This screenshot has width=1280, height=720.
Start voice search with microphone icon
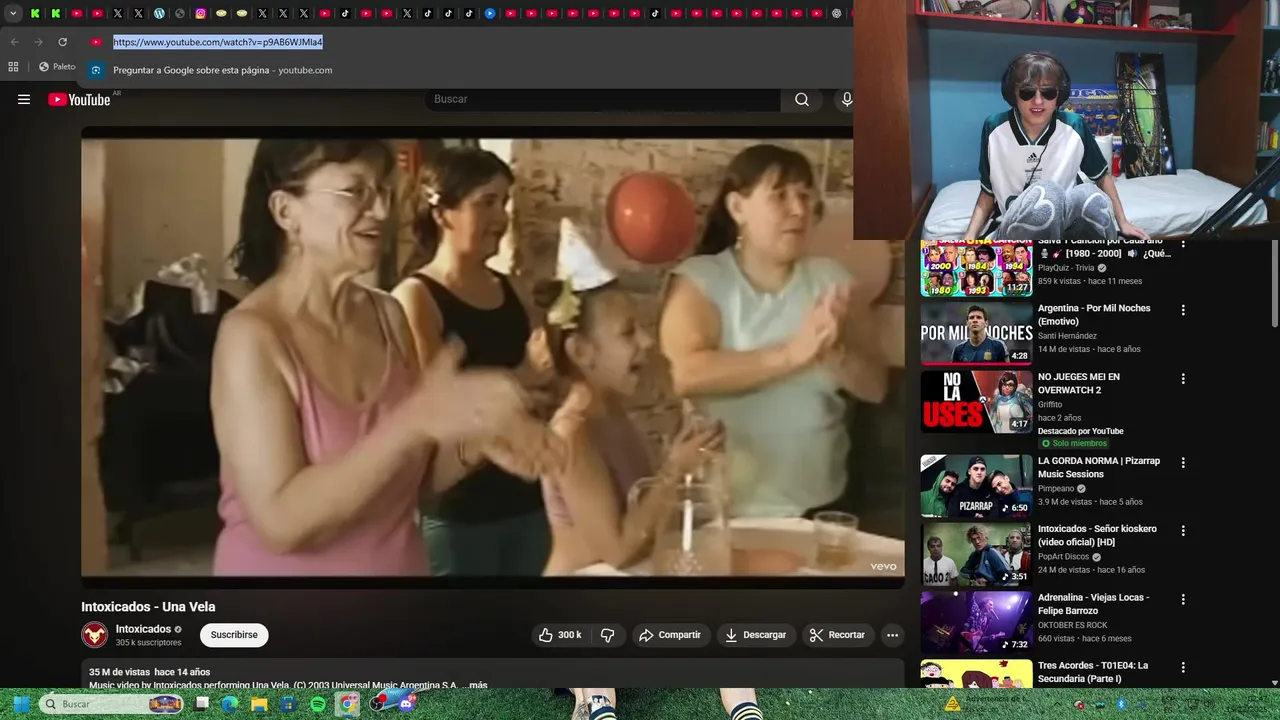coord(846,99)
